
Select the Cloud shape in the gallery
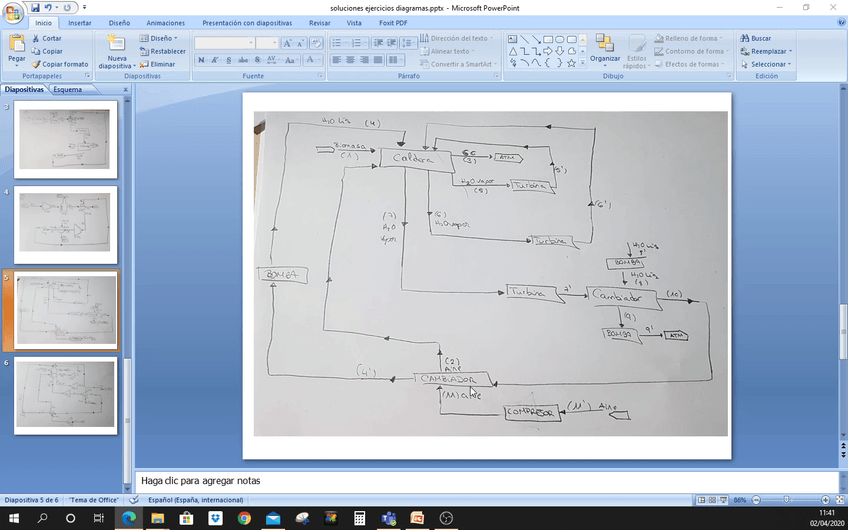pyautogui.click(x=572, y=51)
